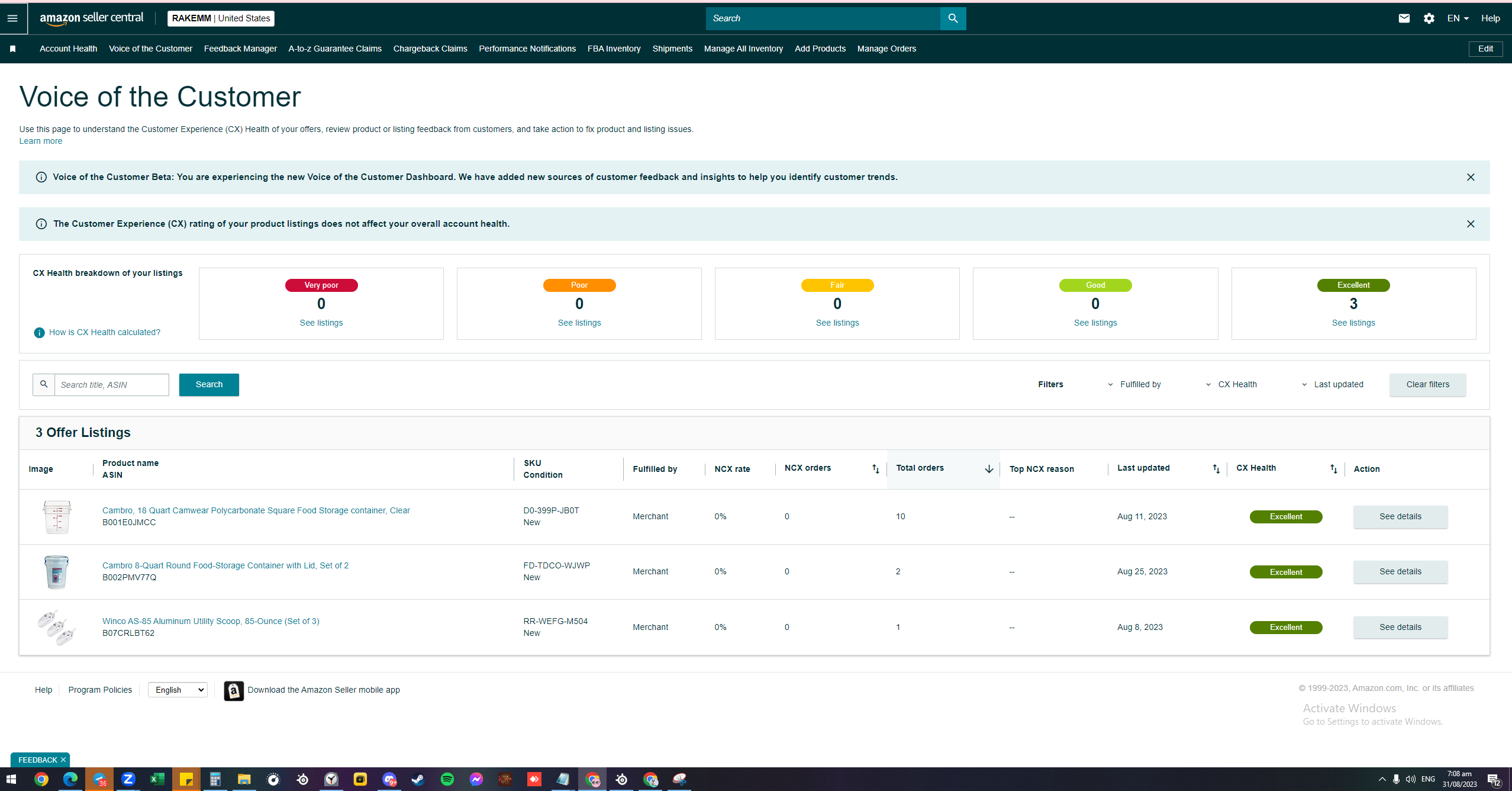Open the Learn more link

(41, 141)
